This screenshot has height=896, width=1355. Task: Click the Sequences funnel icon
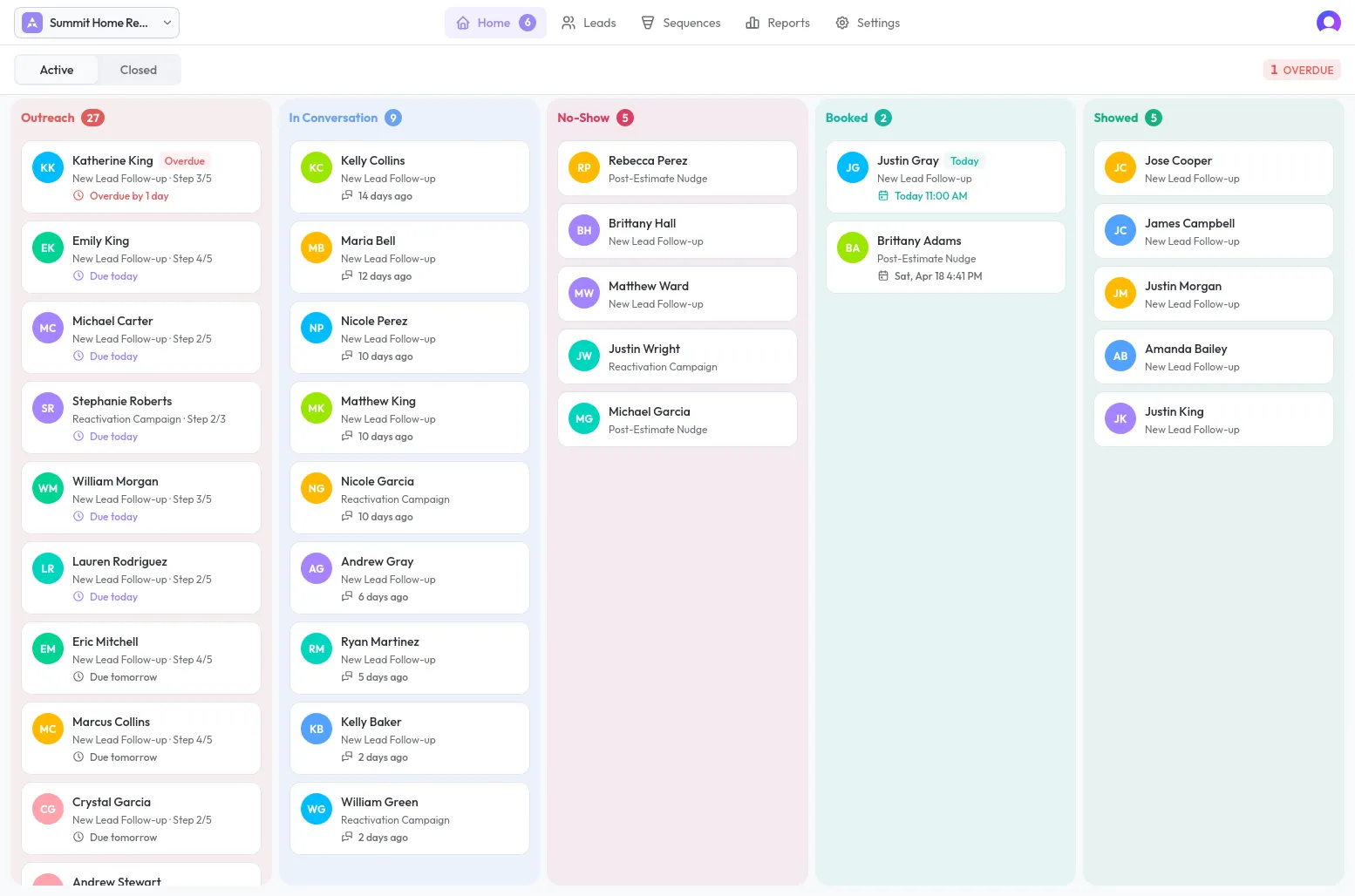click(x=646, y=23)
